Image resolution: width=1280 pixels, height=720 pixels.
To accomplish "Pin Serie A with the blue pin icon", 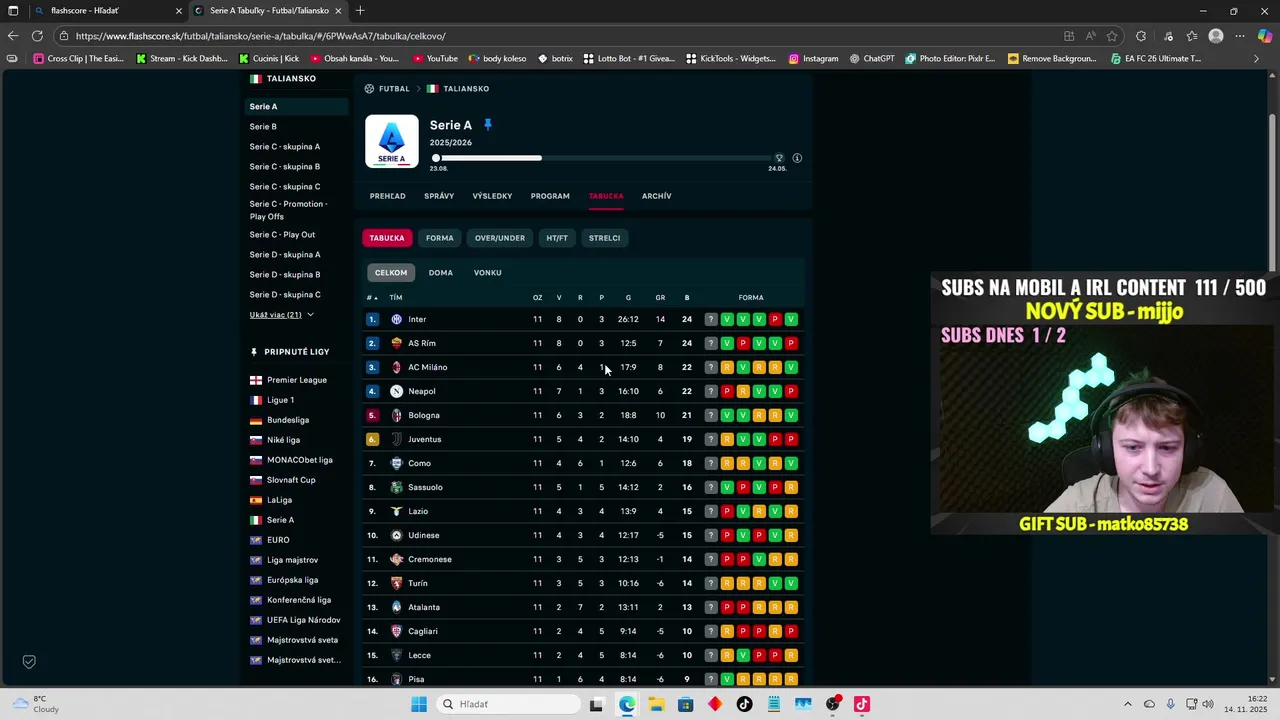I will pyautogui.click(x=488, y=125).
